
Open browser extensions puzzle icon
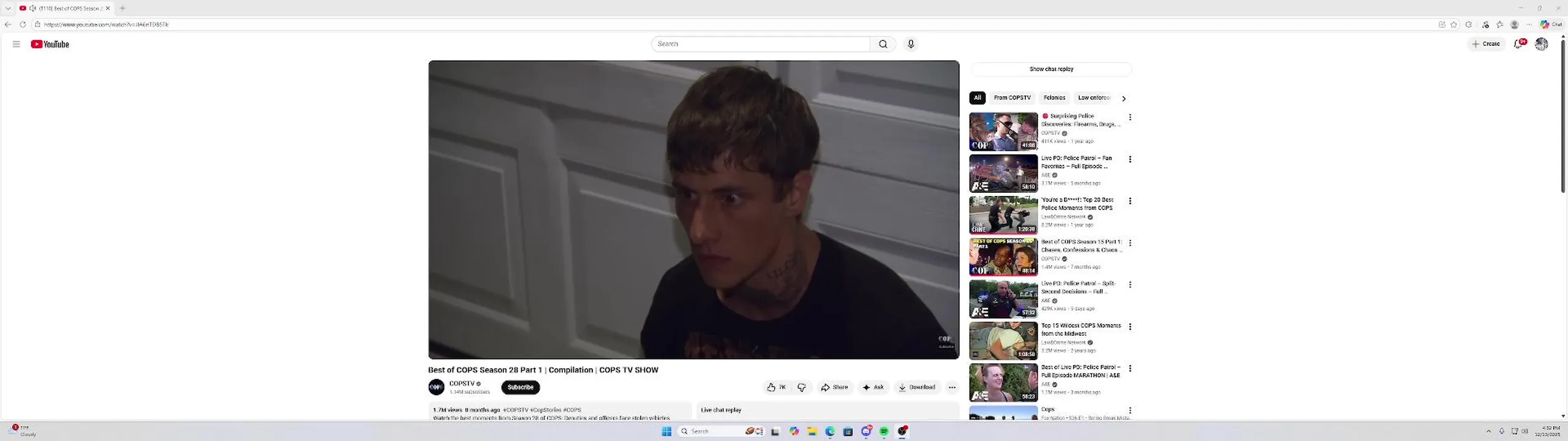point(1468,24)
